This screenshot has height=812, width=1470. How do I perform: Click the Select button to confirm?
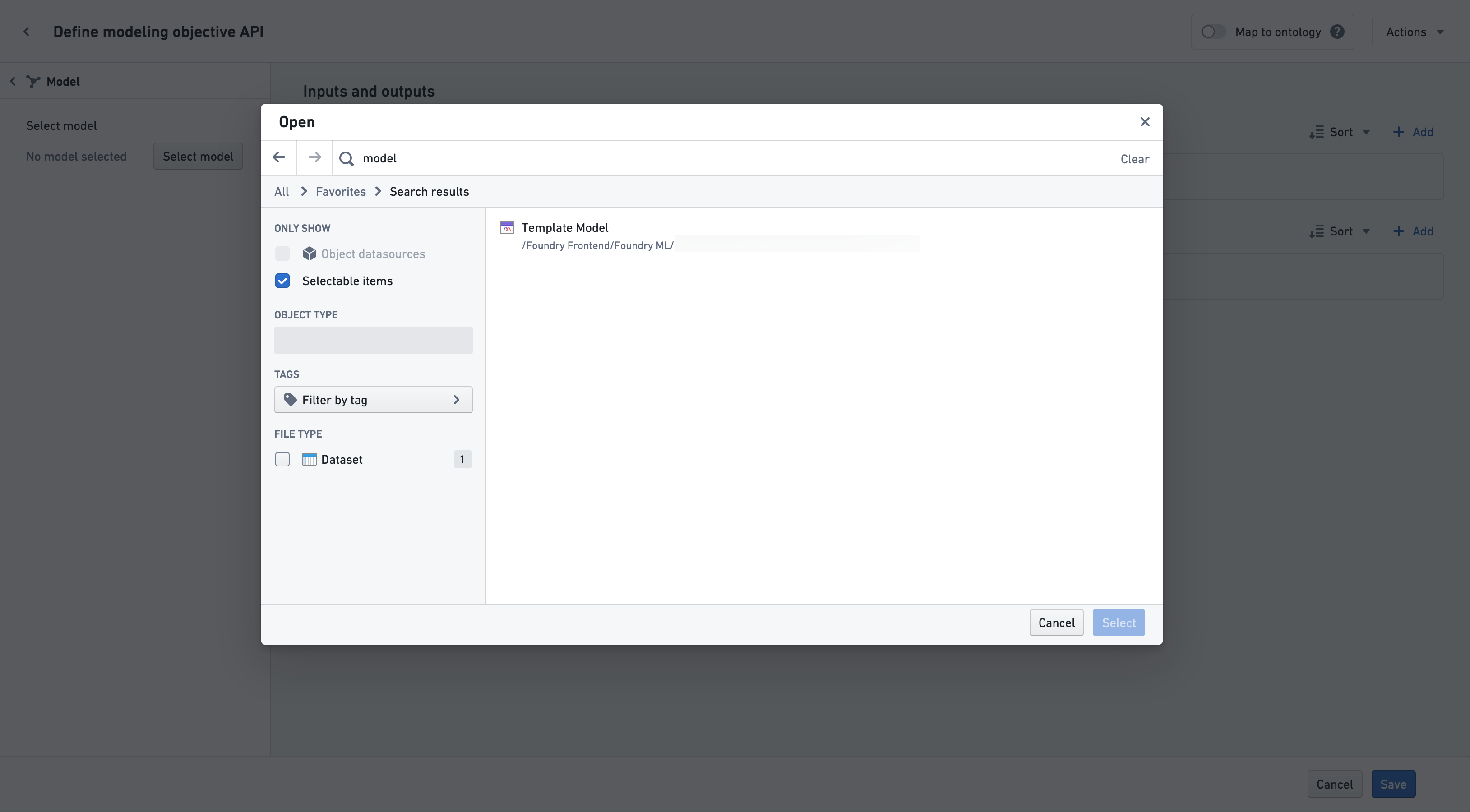coord(1118,622)
